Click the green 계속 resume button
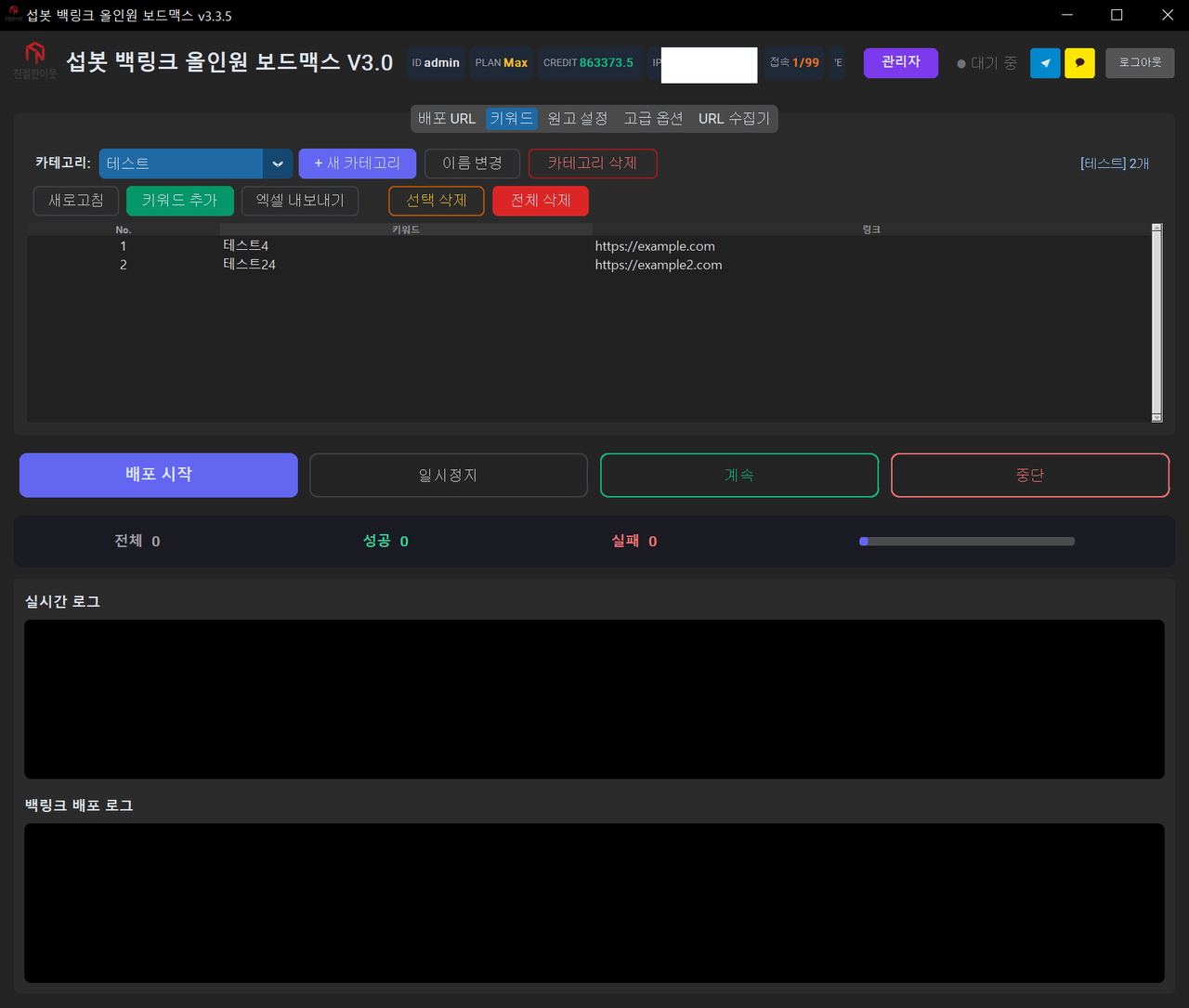This screenshot has height=1008, width=1189. 739,475
